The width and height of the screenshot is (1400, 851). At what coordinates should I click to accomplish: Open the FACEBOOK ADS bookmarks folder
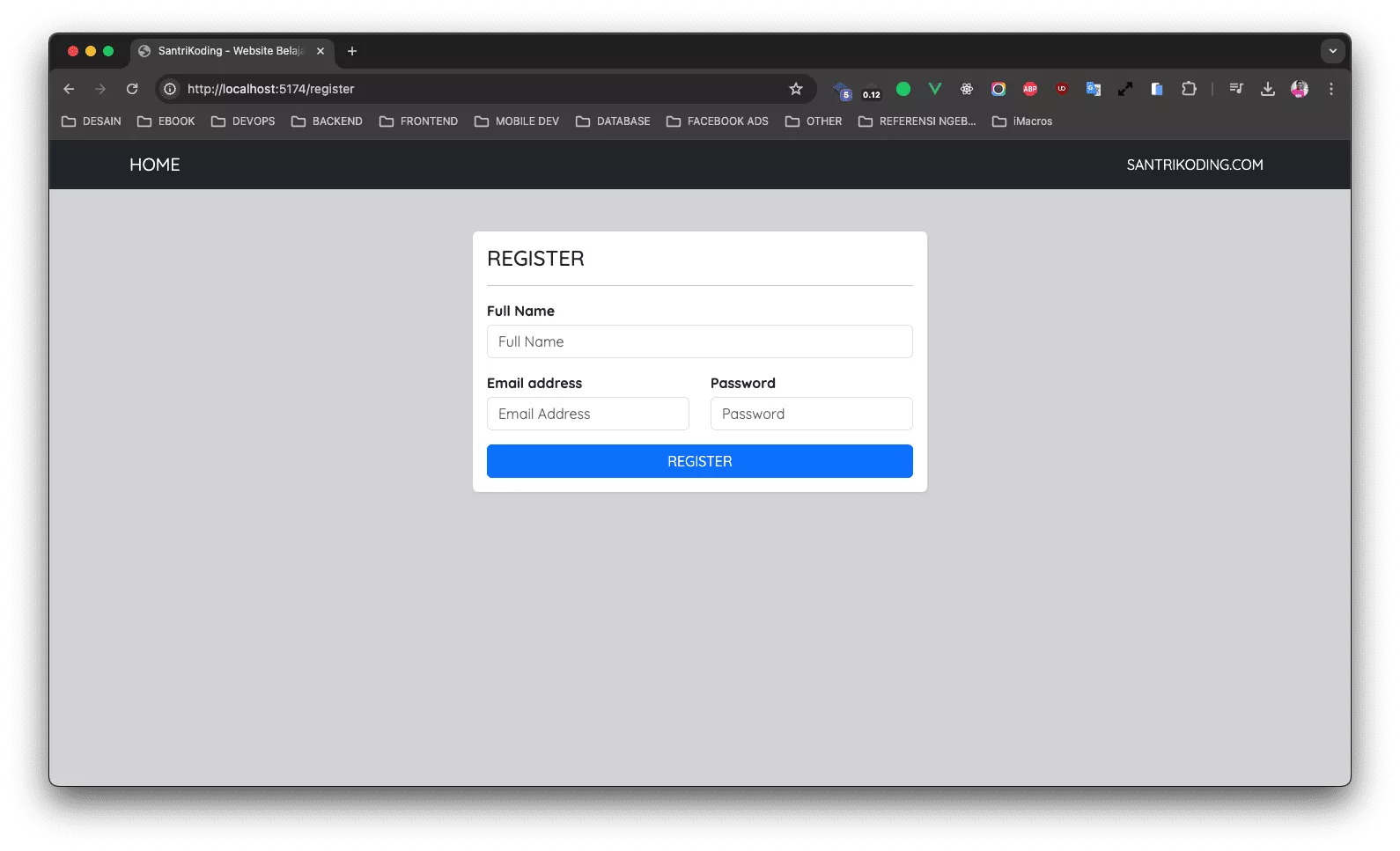pos(718,121)
